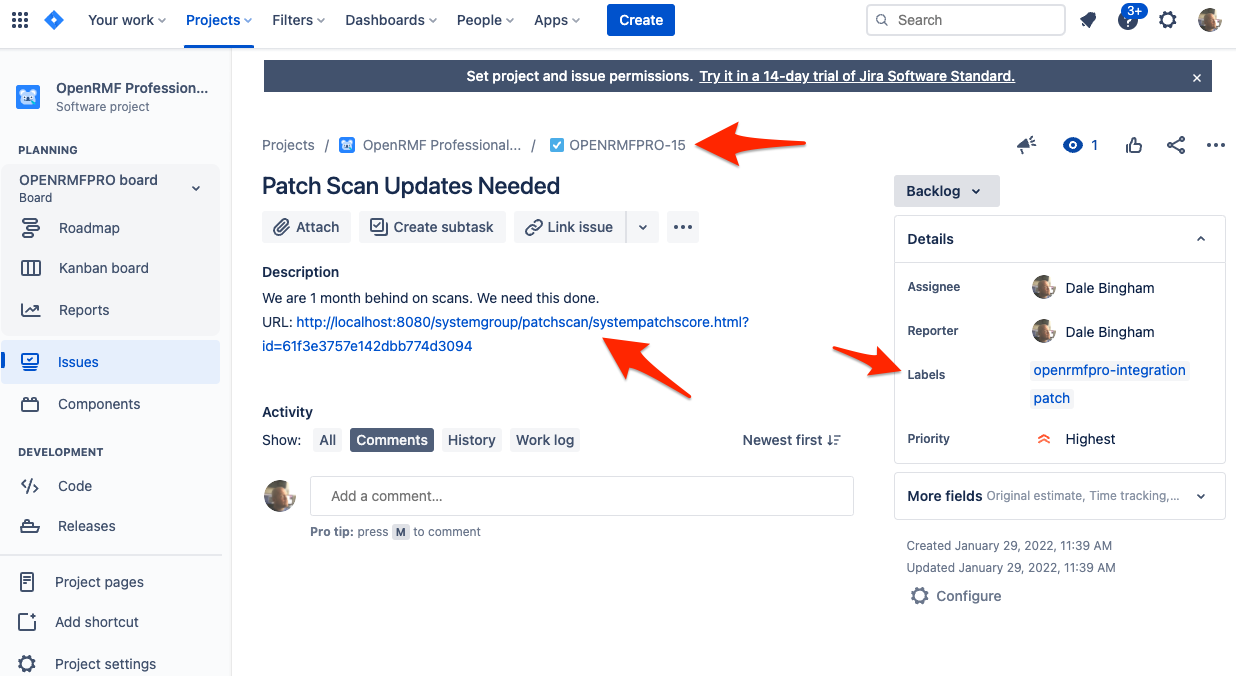Click Projects breadcrumb link
This screenshot has width=1236, height=676.
pos(288,145)
